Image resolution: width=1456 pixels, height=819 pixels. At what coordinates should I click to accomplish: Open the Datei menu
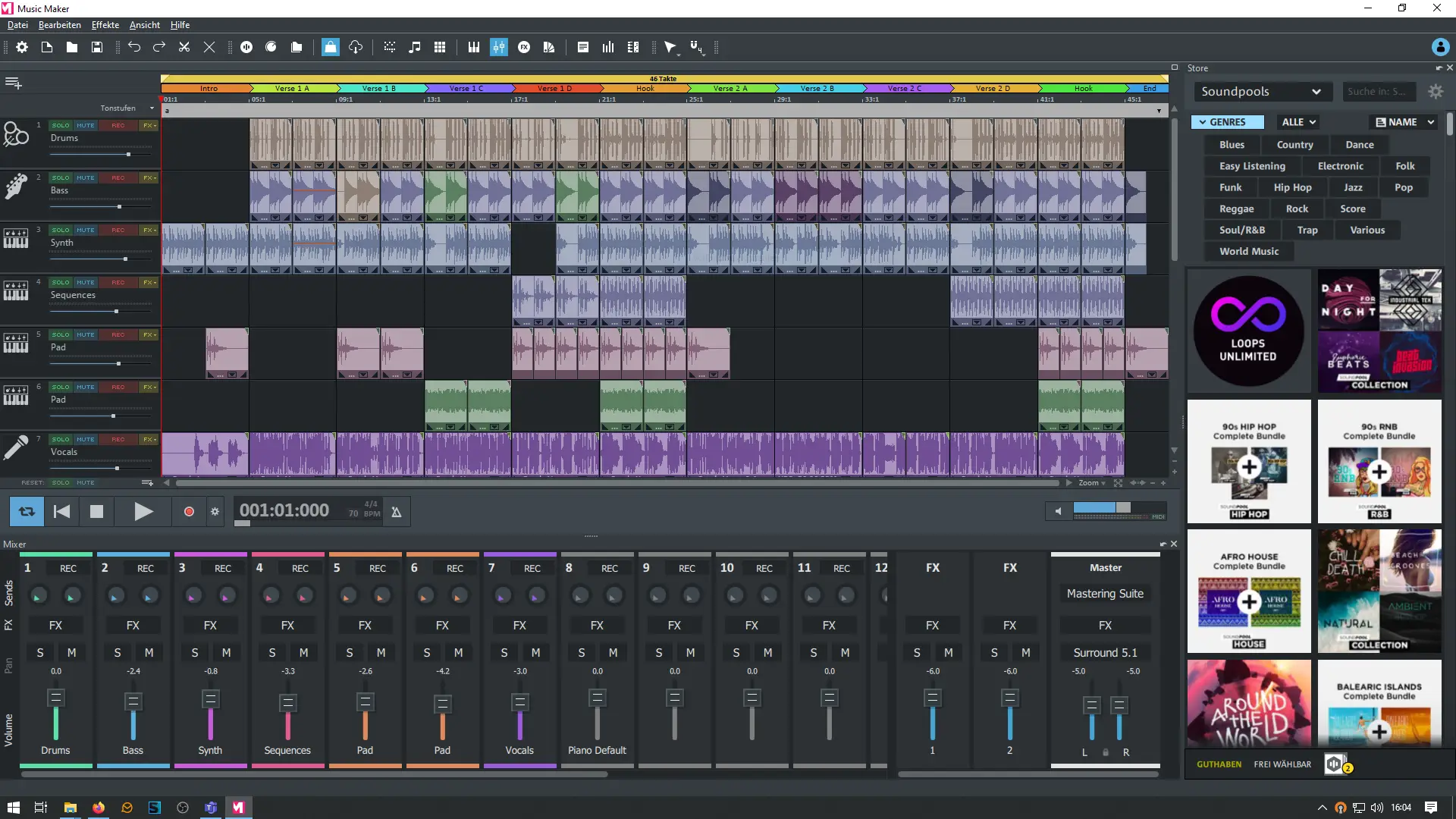(x=17, y=24)
